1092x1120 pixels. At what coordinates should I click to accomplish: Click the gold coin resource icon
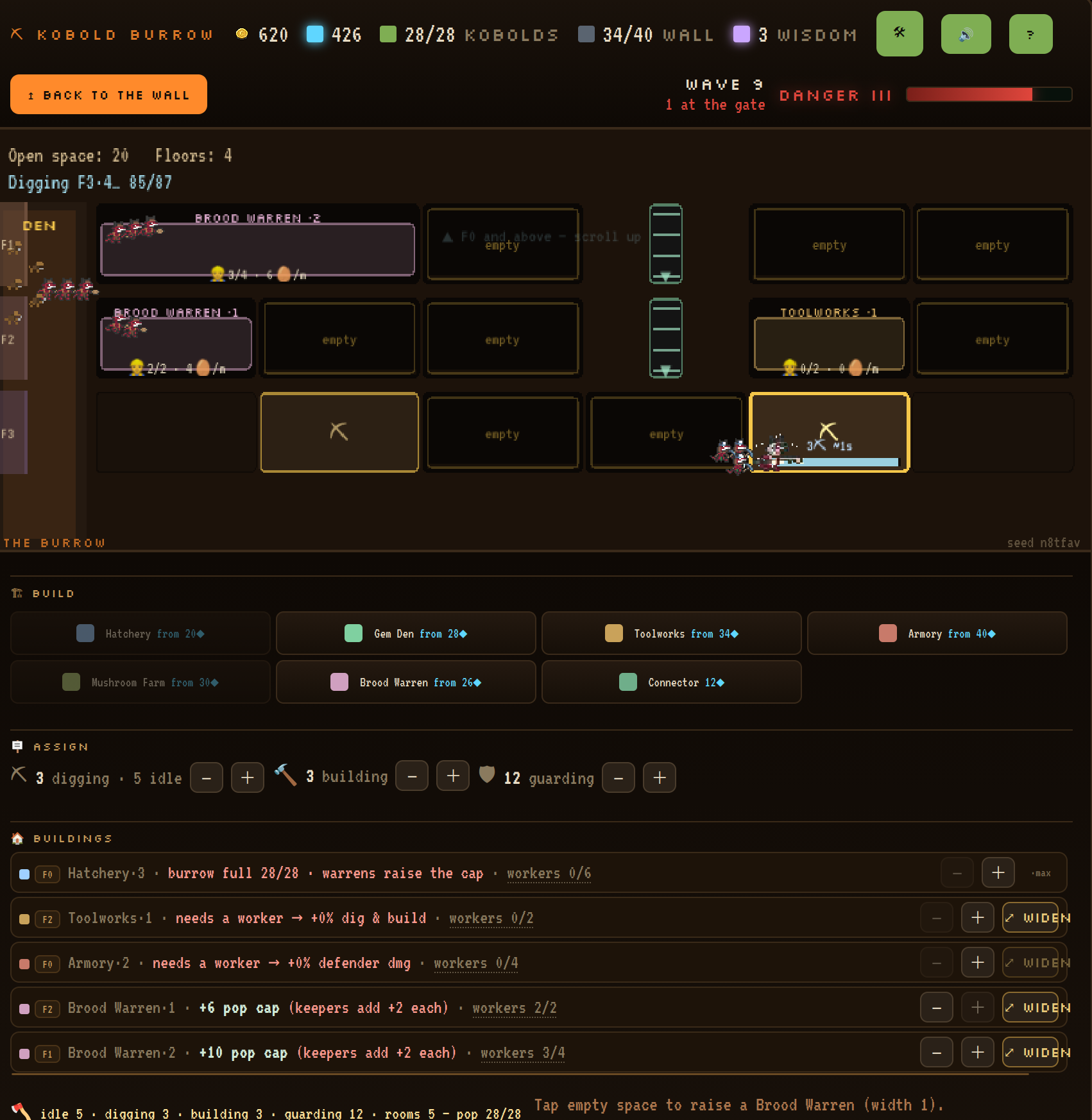pos(242,34)
